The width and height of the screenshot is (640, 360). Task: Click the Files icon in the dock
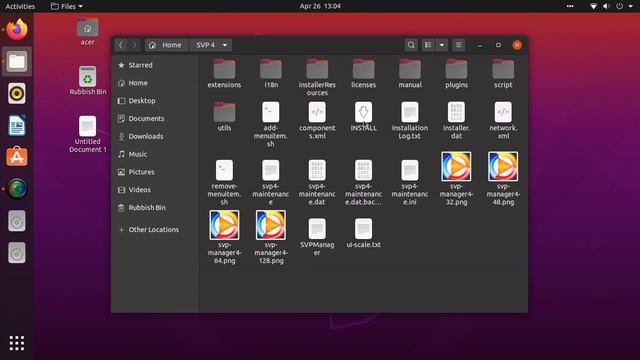click(x=17, y=62)
